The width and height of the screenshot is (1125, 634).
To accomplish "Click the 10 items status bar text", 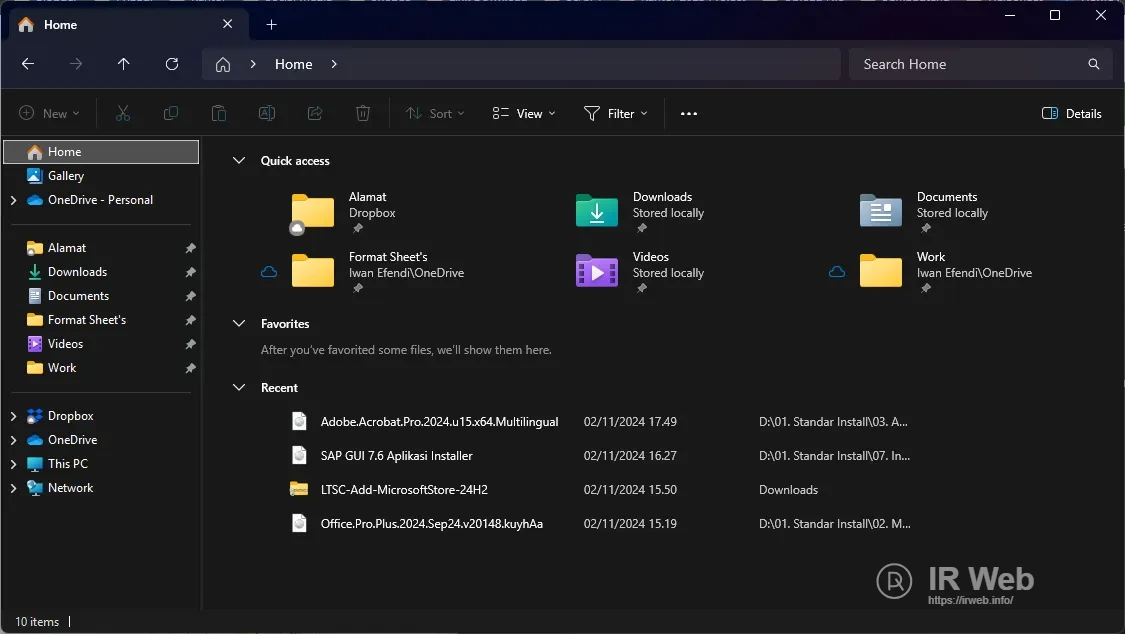I will tap(37, 622).
